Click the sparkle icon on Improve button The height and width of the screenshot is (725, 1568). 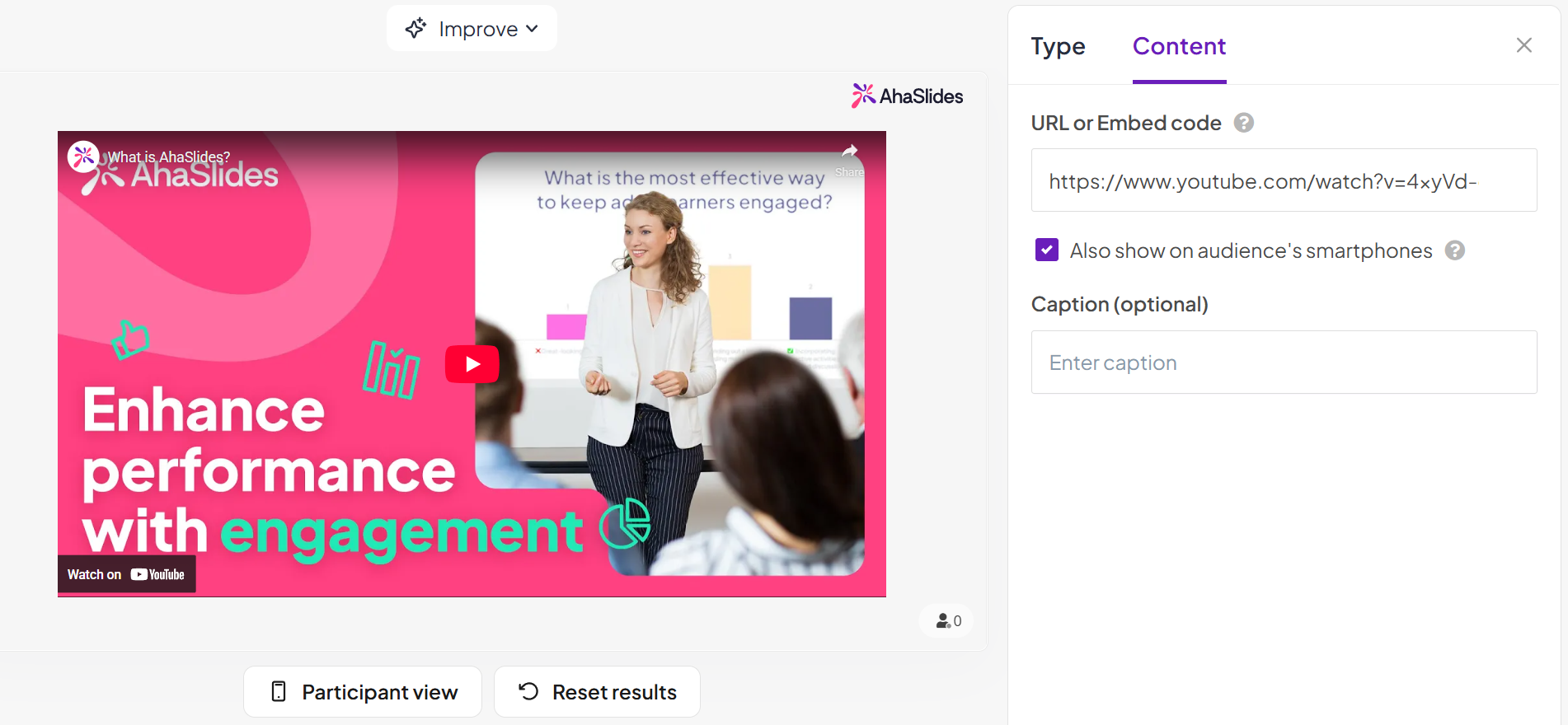[x=415, y=29]
